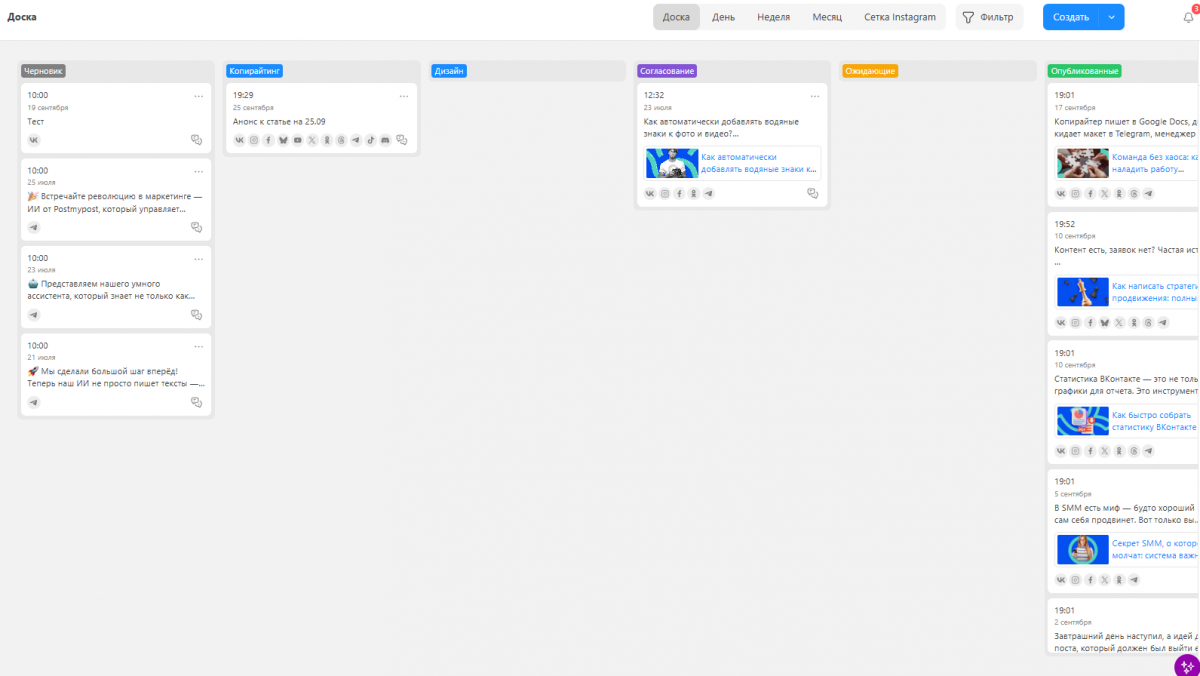Click the chess thumbnail in Опубликованные column
The height and width of the screenshot is (676, 1200).
point(1083,292)
